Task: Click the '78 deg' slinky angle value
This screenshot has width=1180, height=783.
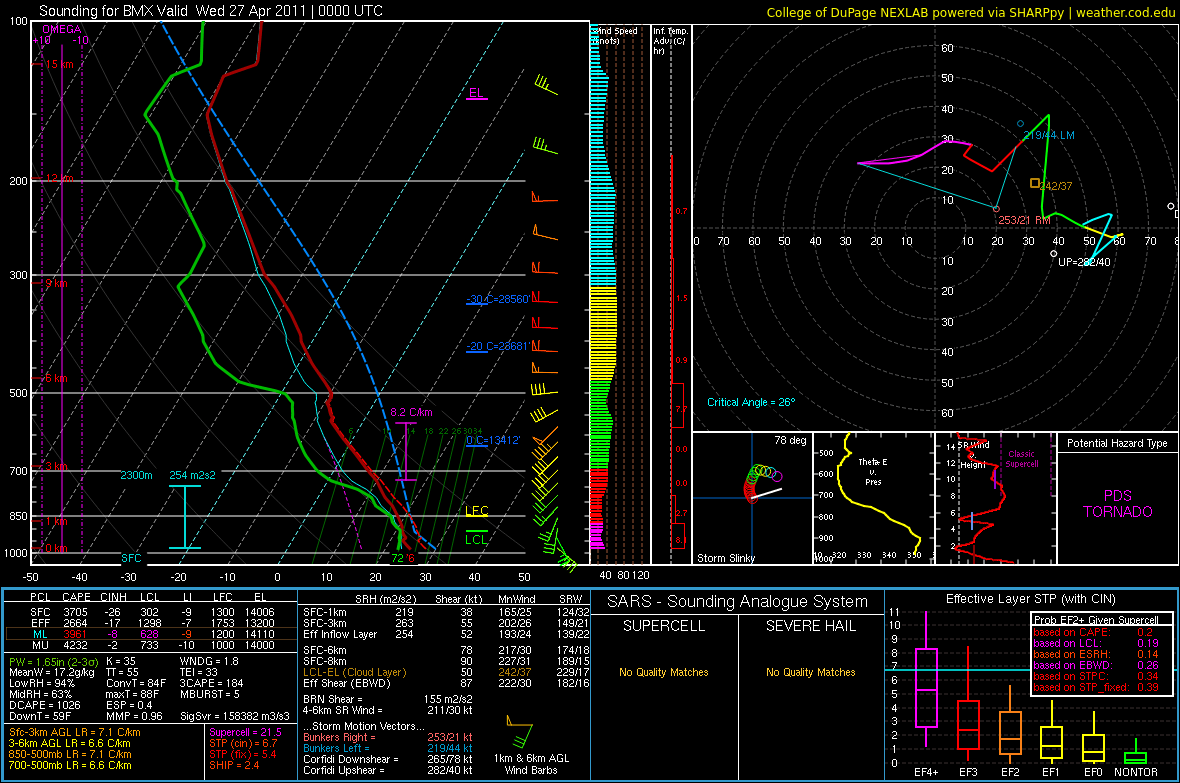Action: point(790,440)
